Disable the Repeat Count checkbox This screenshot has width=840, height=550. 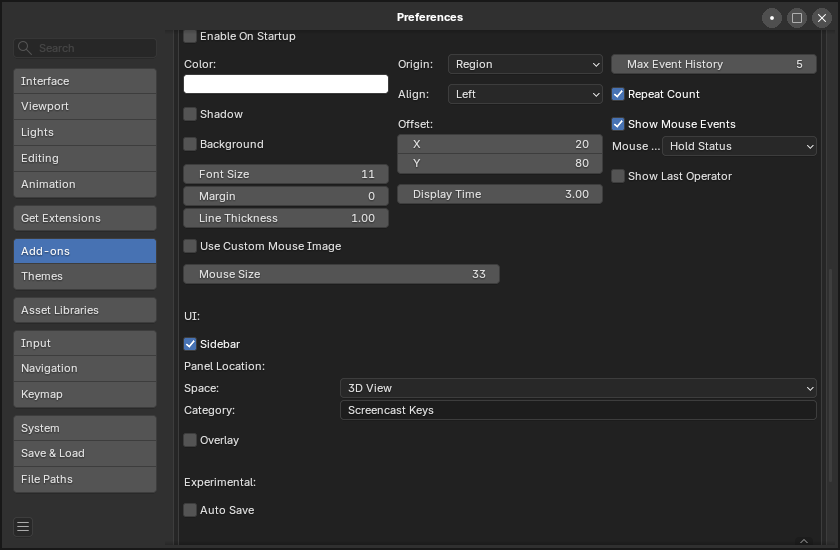click(x=618, y=94)
